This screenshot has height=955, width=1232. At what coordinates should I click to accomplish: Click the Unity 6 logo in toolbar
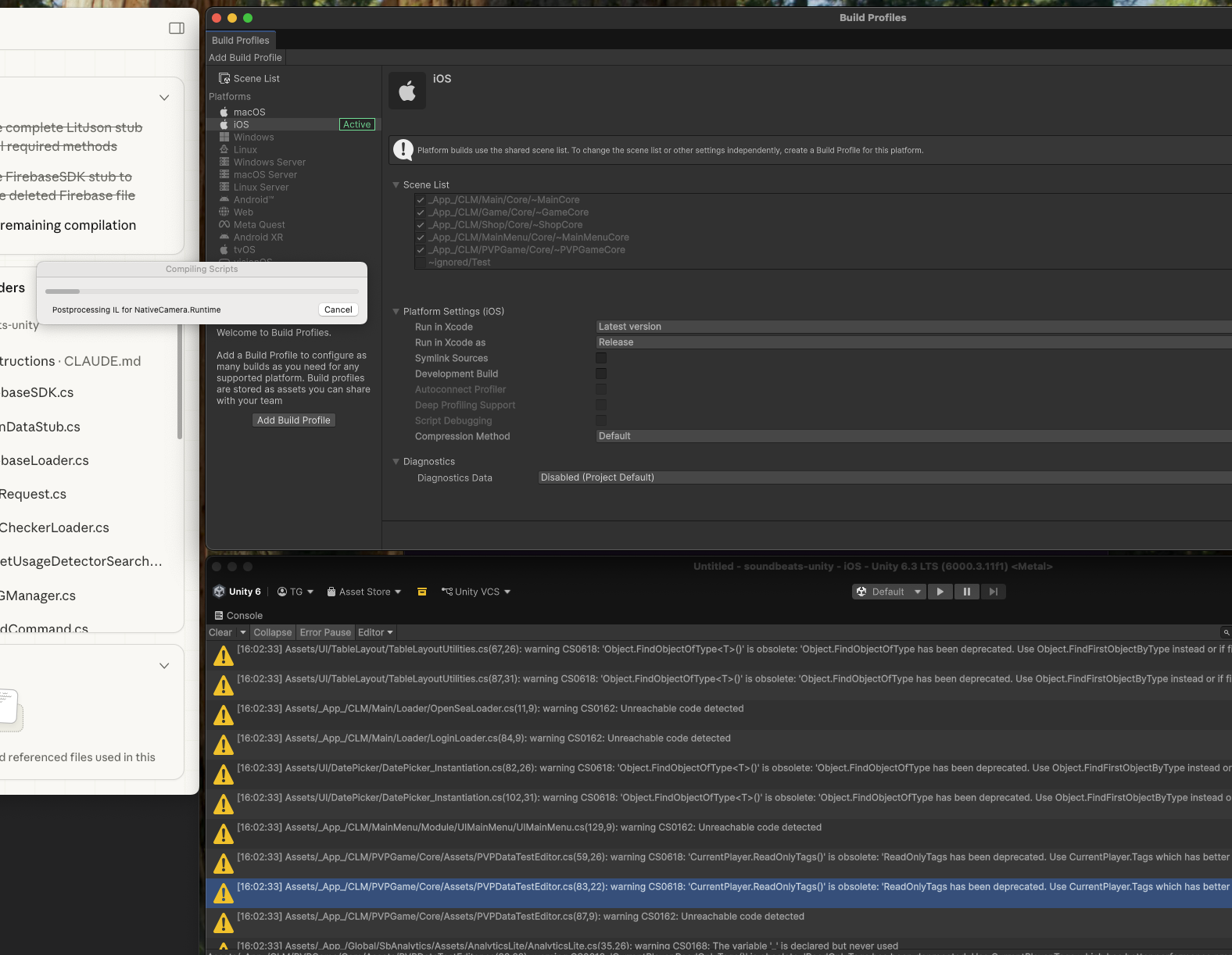(x=220, y=592)
